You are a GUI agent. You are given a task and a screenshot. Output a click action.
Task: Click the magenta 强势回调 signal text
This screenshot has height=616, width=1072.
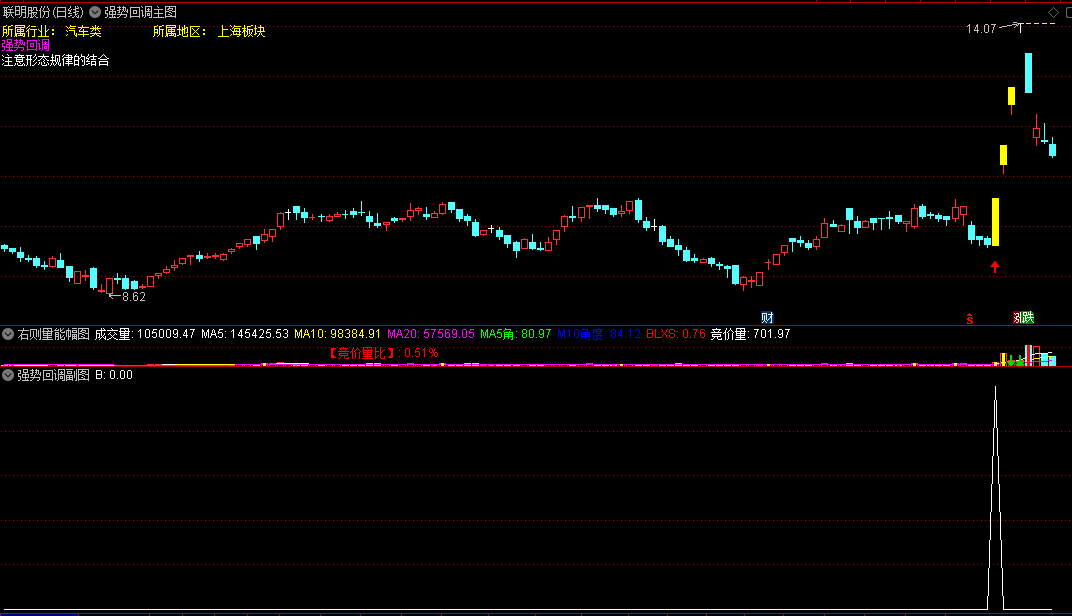pyautogui.click(x=25, y=46)
